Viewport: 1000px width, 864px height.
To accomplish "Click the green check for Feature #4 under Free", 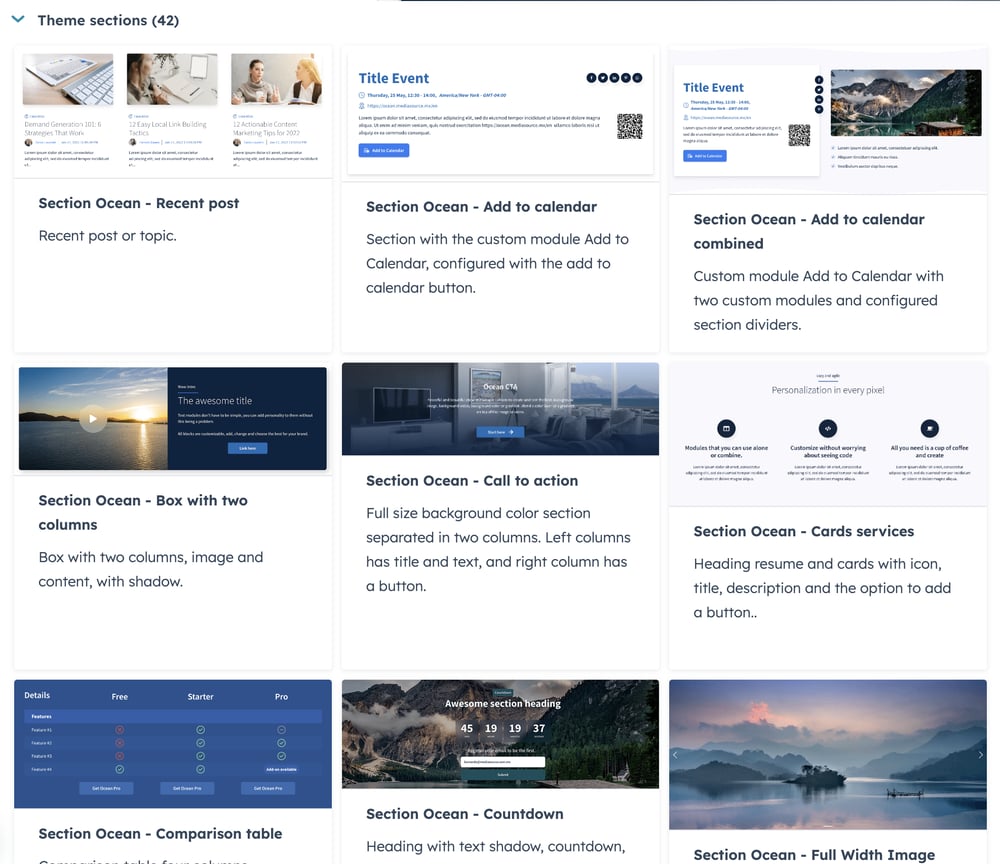I will [119, 769].
